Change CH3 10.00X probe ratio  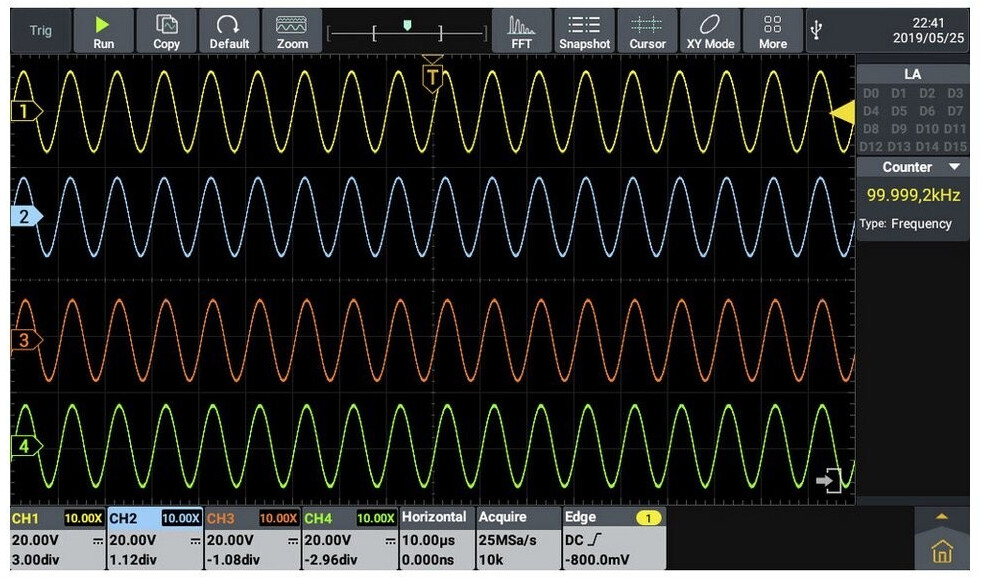278,519
